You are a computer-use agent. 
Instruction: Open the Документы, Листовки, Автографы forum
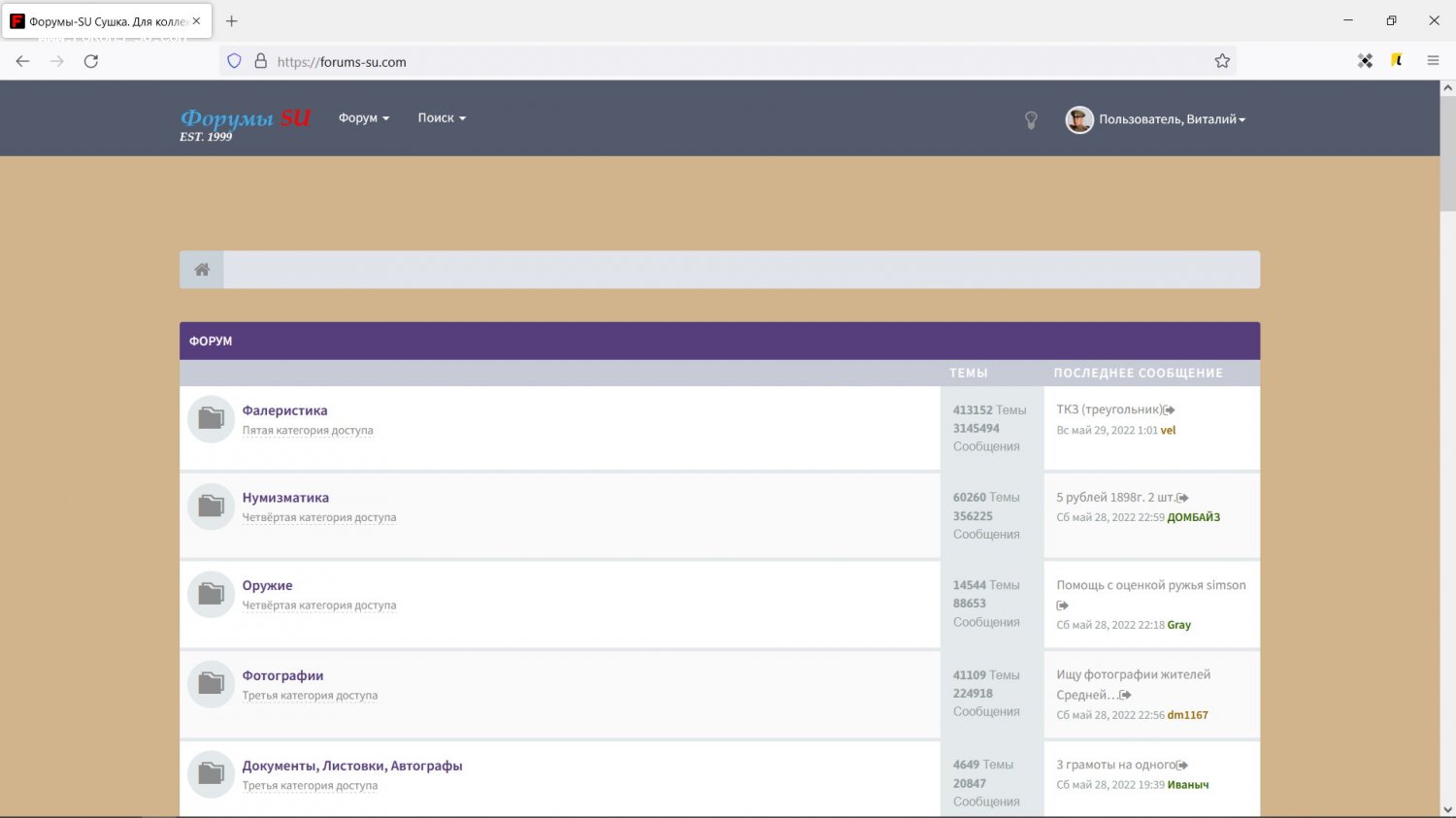(351, 766)
